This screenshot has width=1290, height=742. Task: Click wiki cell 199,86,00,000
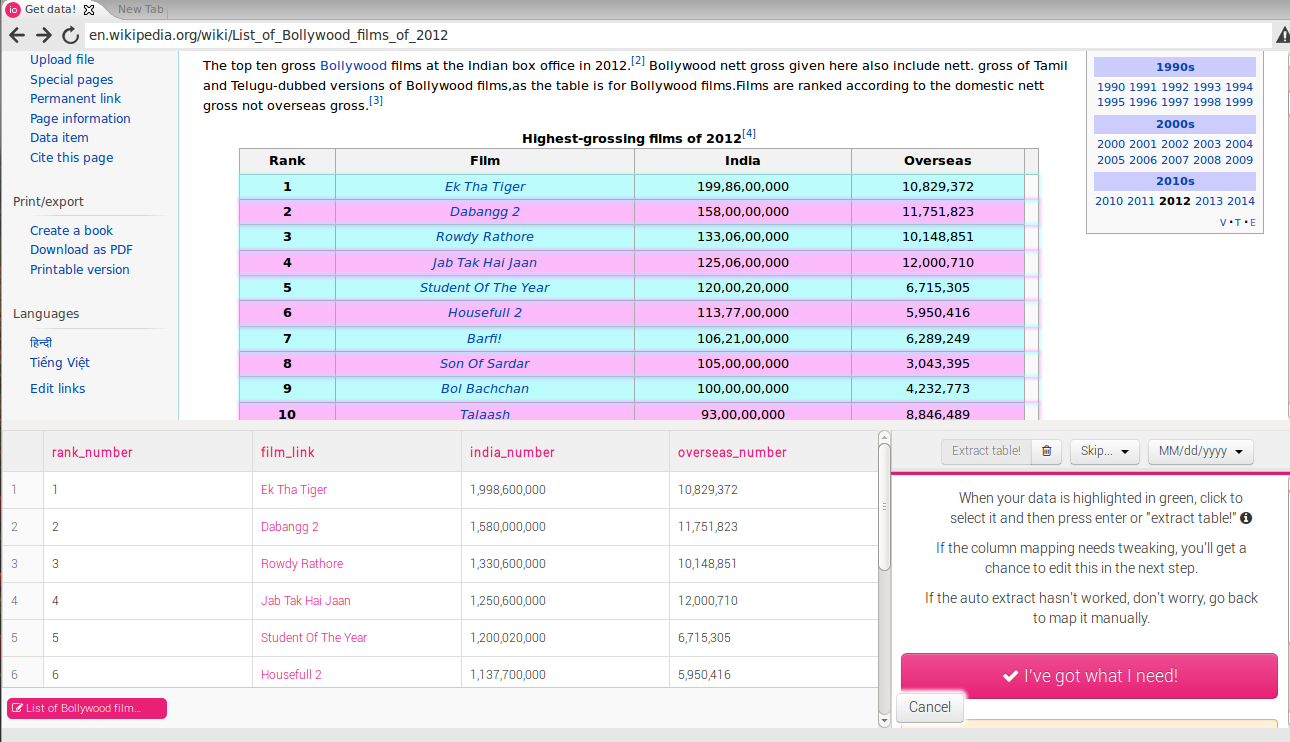point(743,186)
